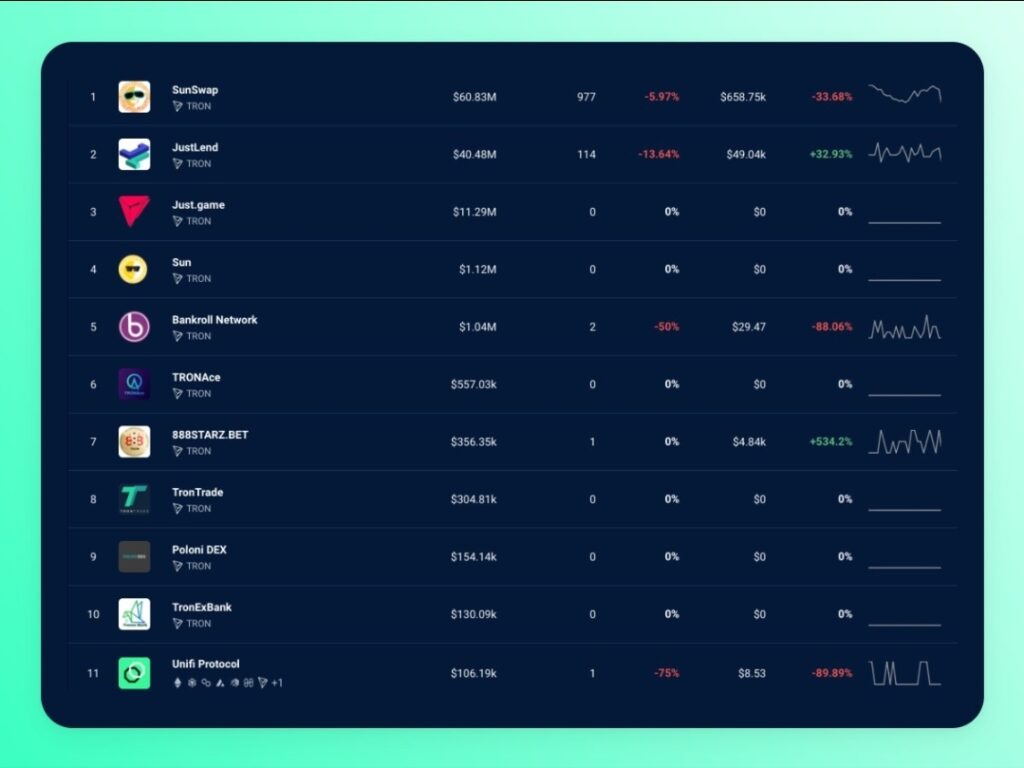Open the Bankroll Network name link

point(214,319)
